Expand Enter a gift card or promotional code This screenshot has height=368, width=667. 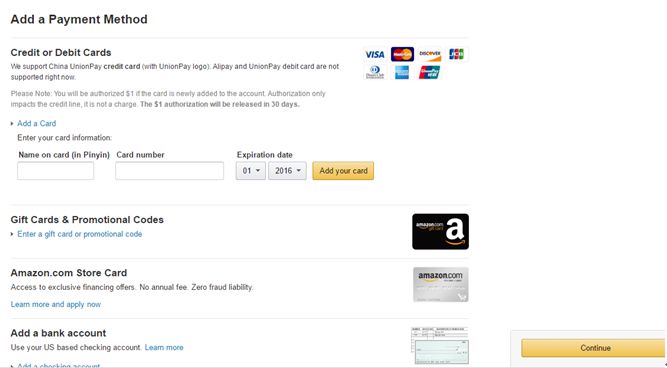[x=80, y=234]
